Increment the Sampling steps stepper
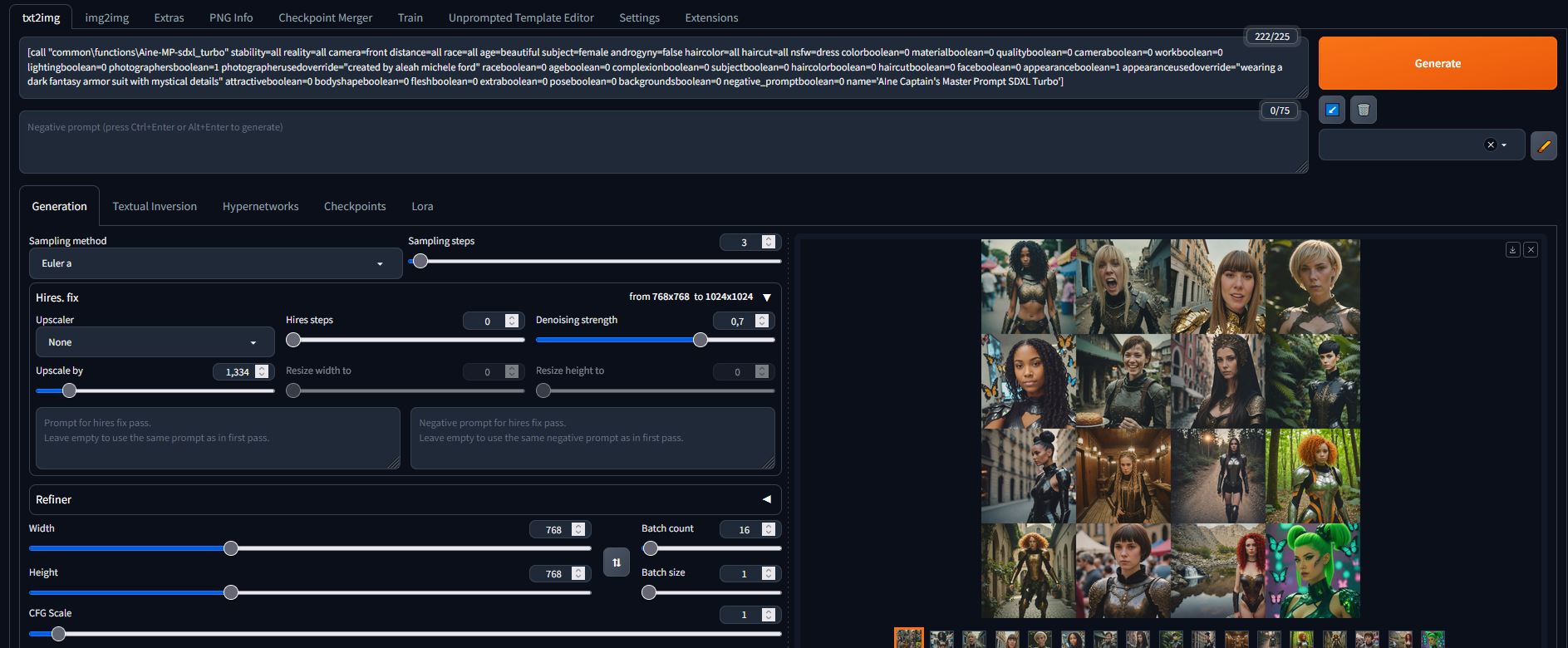 (x=769, y=238)
